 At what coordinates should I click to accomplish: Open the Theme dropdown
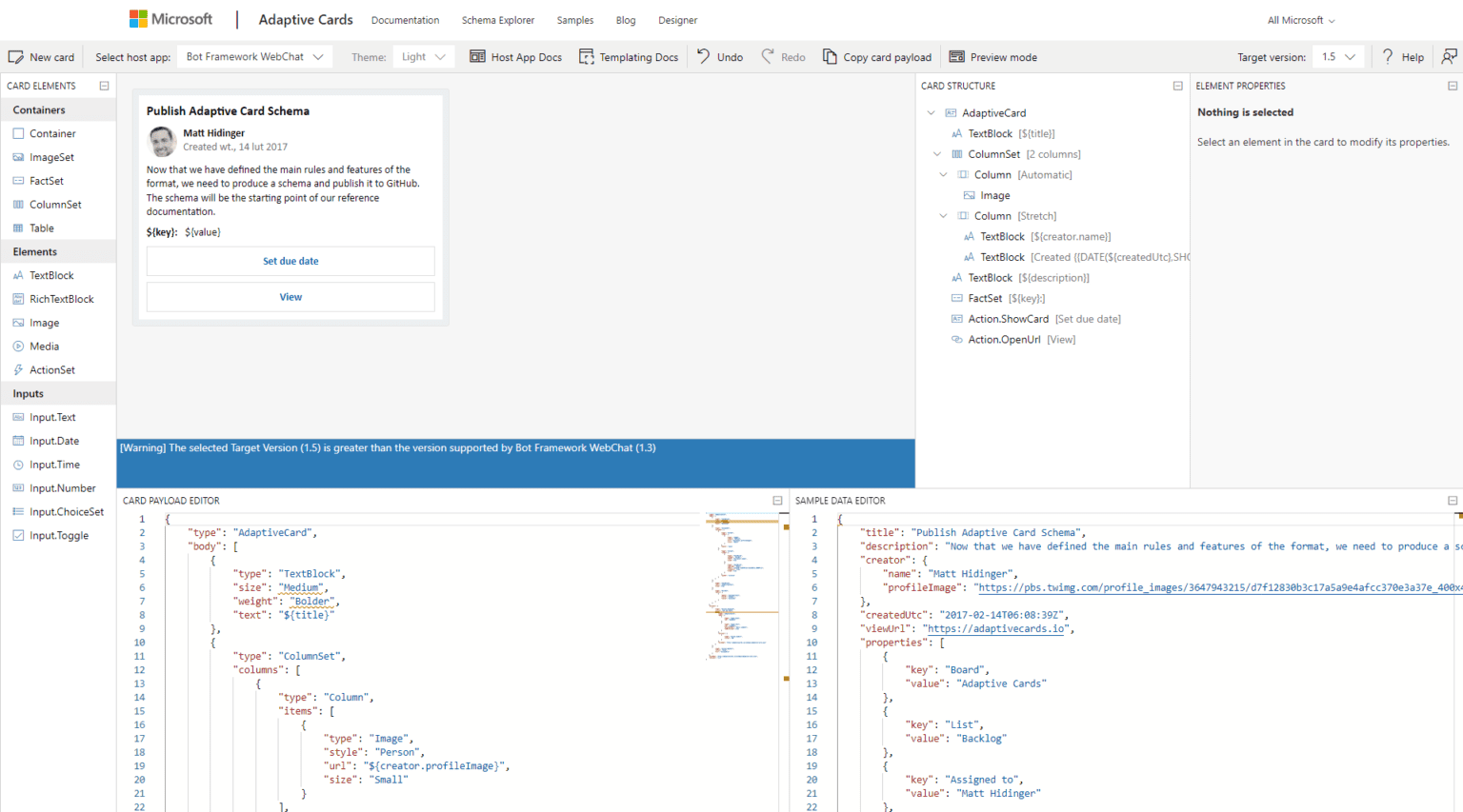[x=423, y=57]
